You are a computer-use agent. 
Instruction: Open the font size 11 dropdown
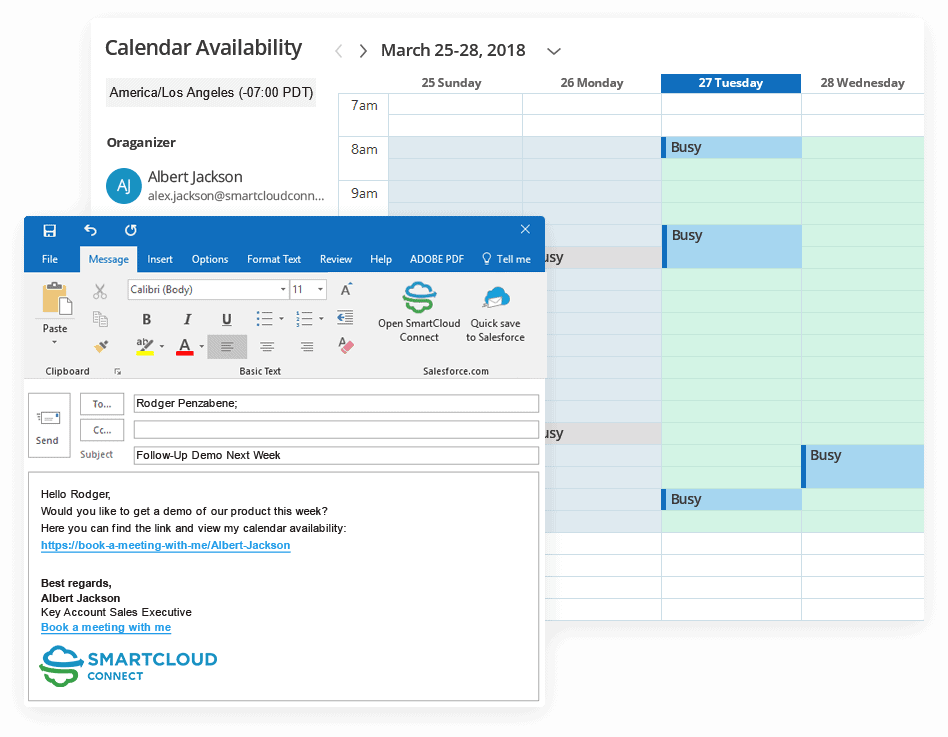[320, 290]
